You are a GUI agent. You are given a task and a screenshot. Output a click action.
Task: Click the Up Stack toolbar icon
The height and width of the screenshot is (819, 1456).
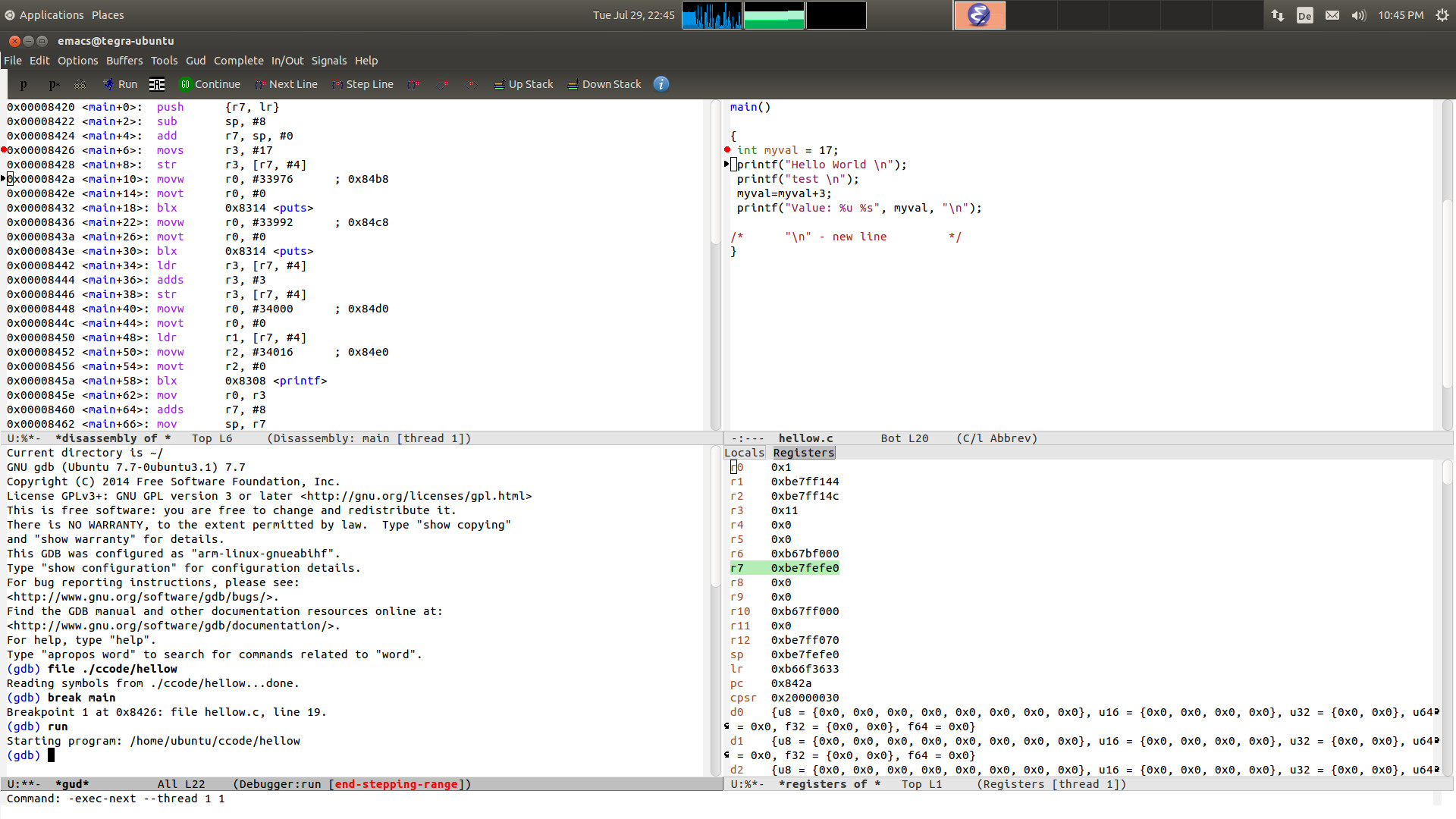[x=523, y=84]
